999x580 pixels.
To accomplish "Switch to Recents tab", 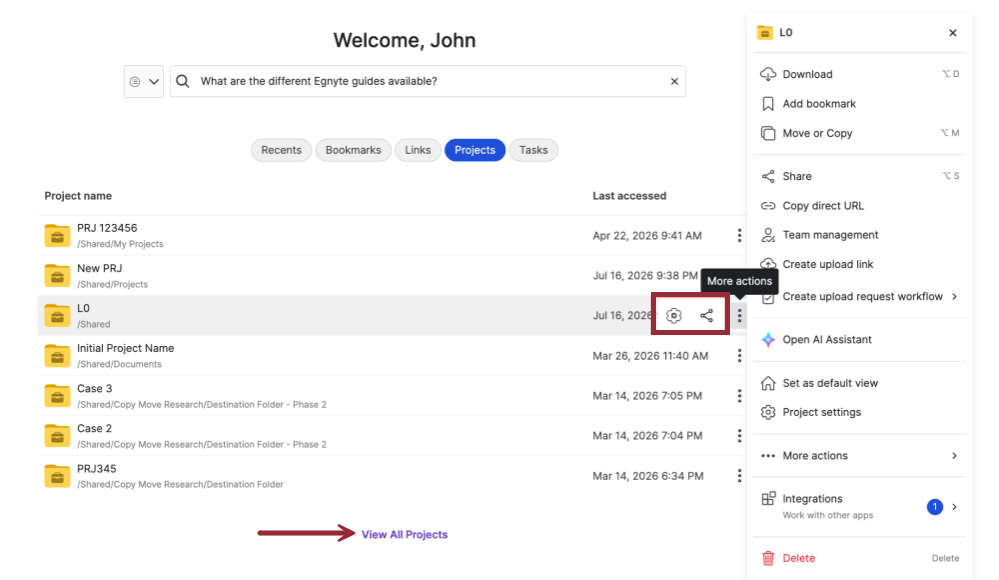I will (x=281, y=150).
